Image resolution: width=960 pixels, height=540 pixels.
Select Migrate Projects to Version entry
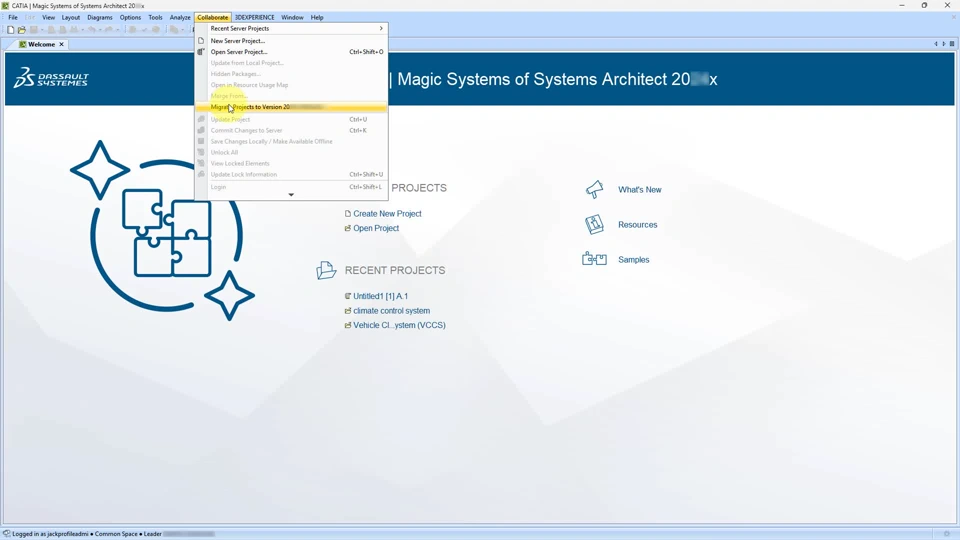(x=291, y=107)
